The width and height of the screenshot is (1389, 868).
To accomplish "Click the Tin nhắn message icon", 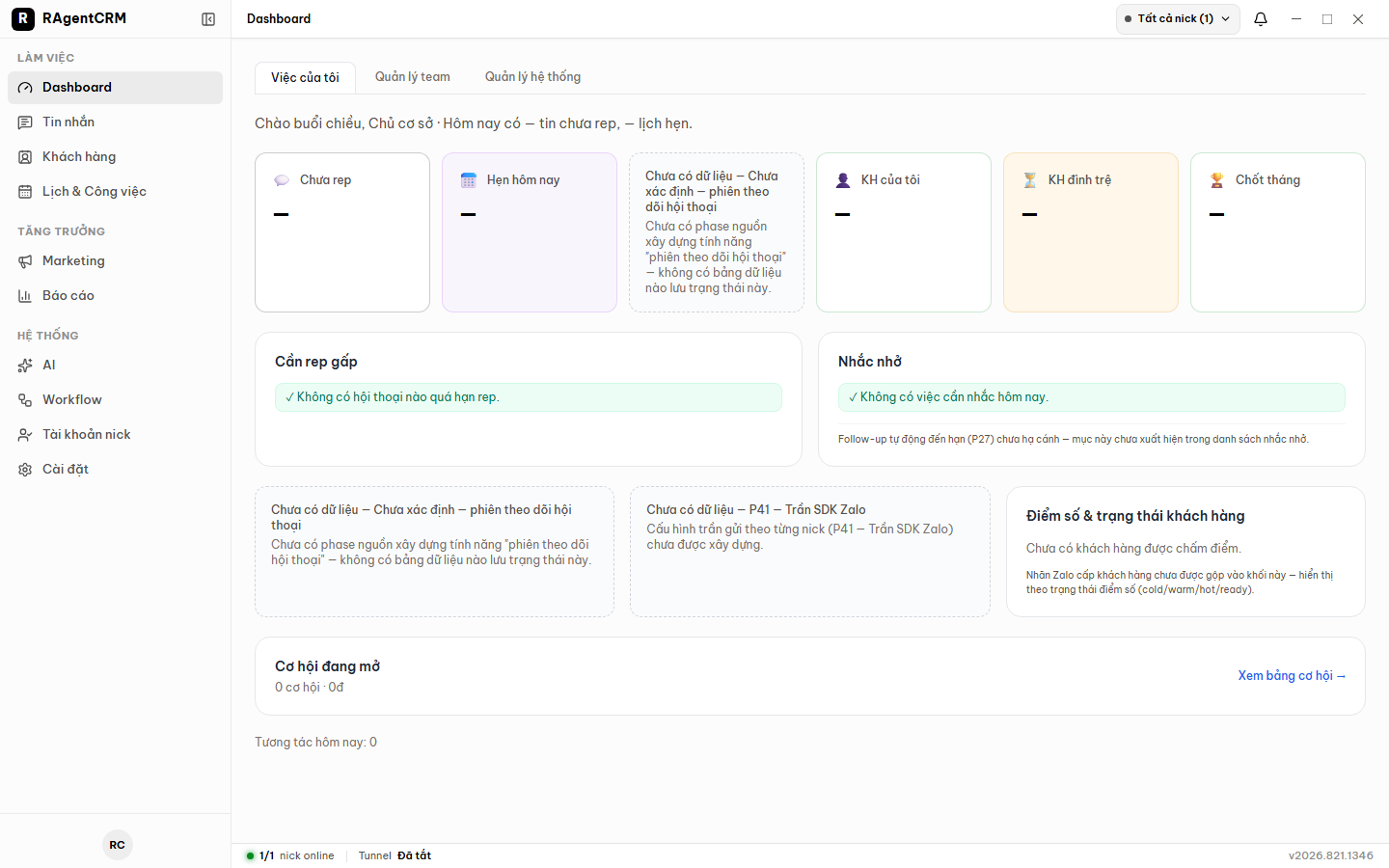I will click(x=25, y=122).
